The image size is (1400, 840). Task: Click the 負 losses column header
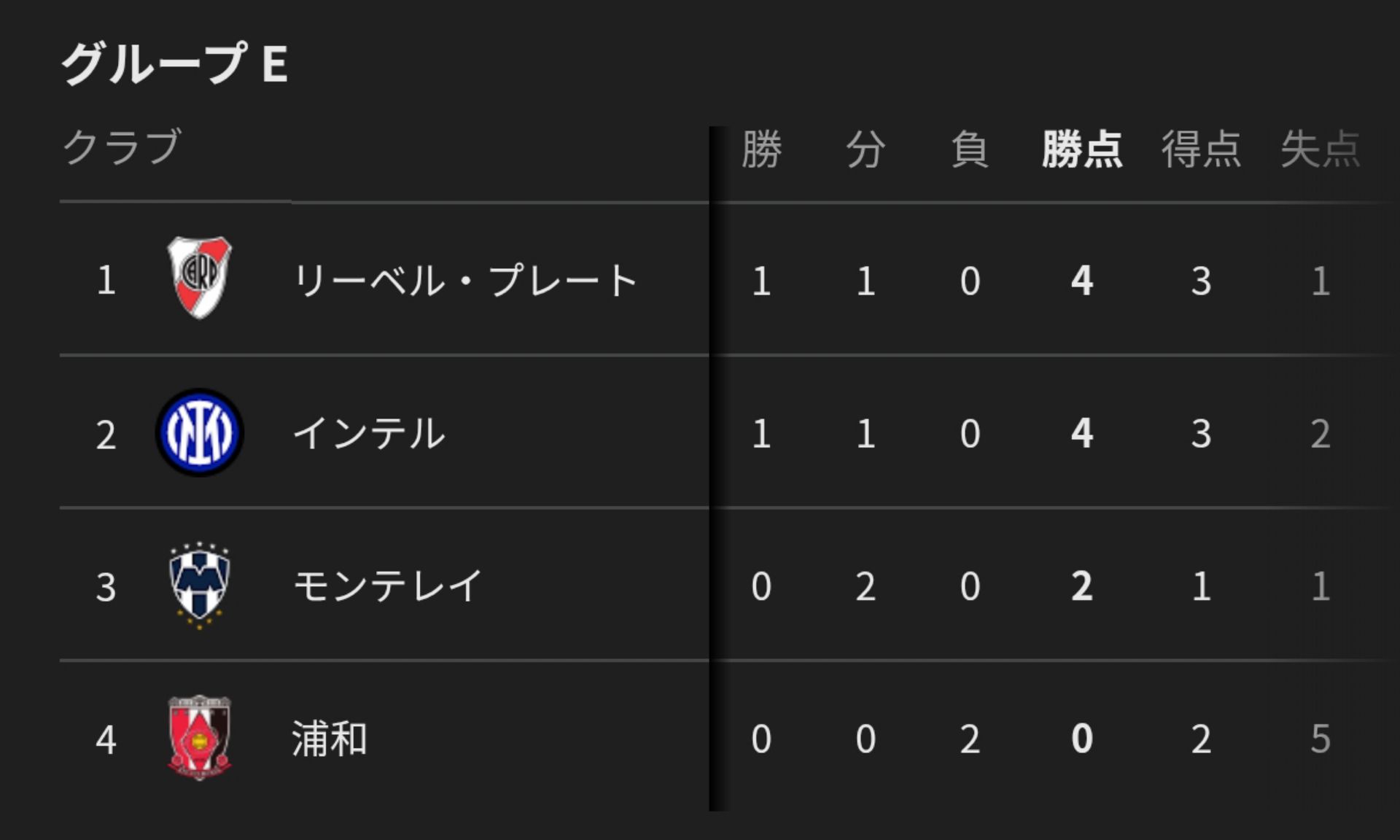(x=970, y=149)
